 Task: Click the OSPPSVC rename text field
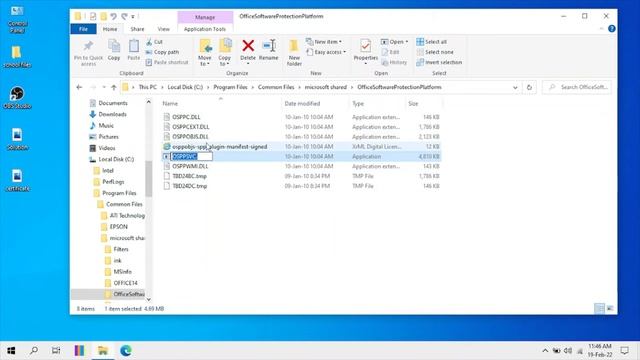[x=191, y=156]
